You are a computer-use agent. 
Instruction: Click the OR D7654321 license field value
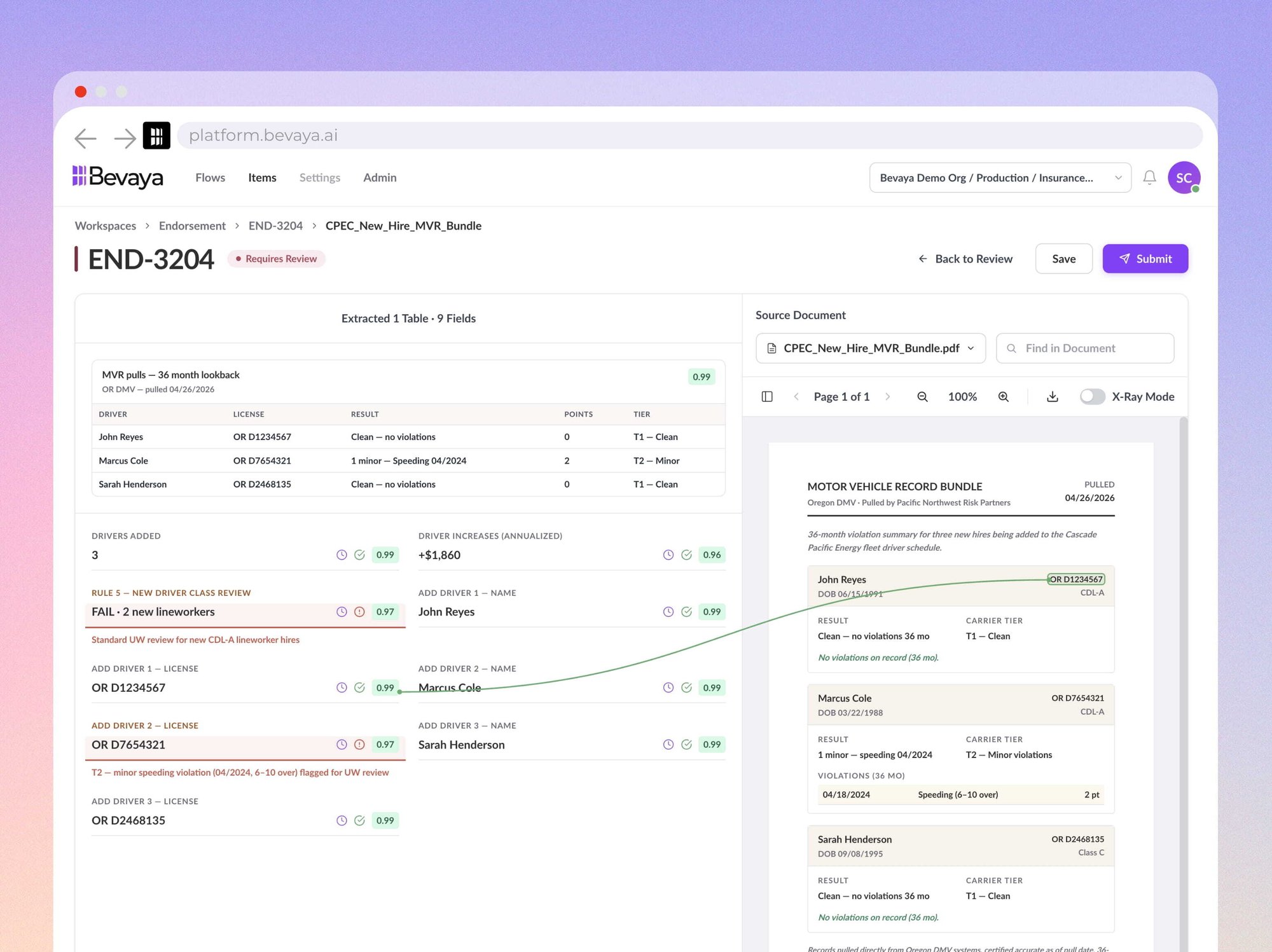tap(128, 745)
